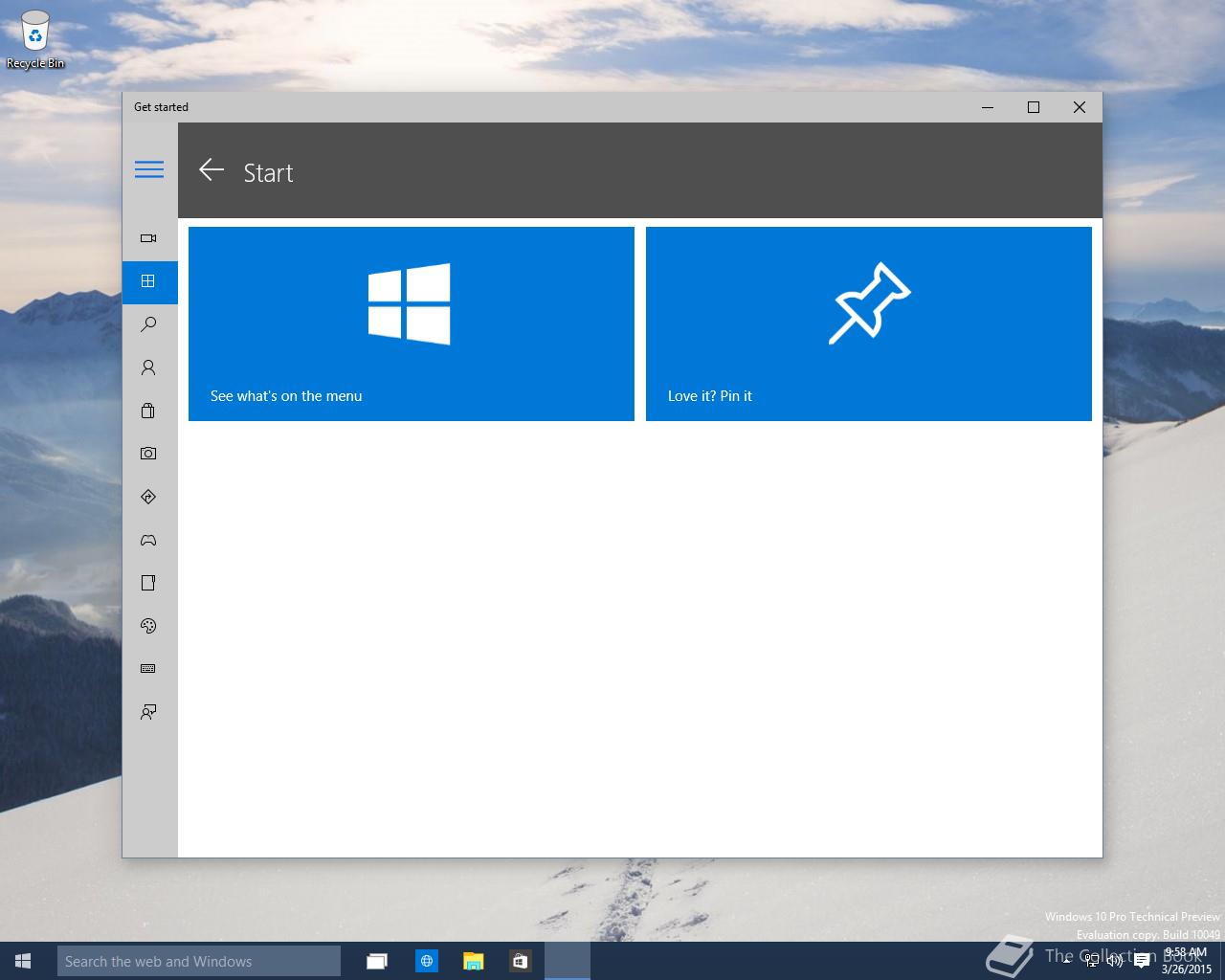Open the Store app on the taskbar
This screenshot has height=980, width=1225.
tap(520, 961)
